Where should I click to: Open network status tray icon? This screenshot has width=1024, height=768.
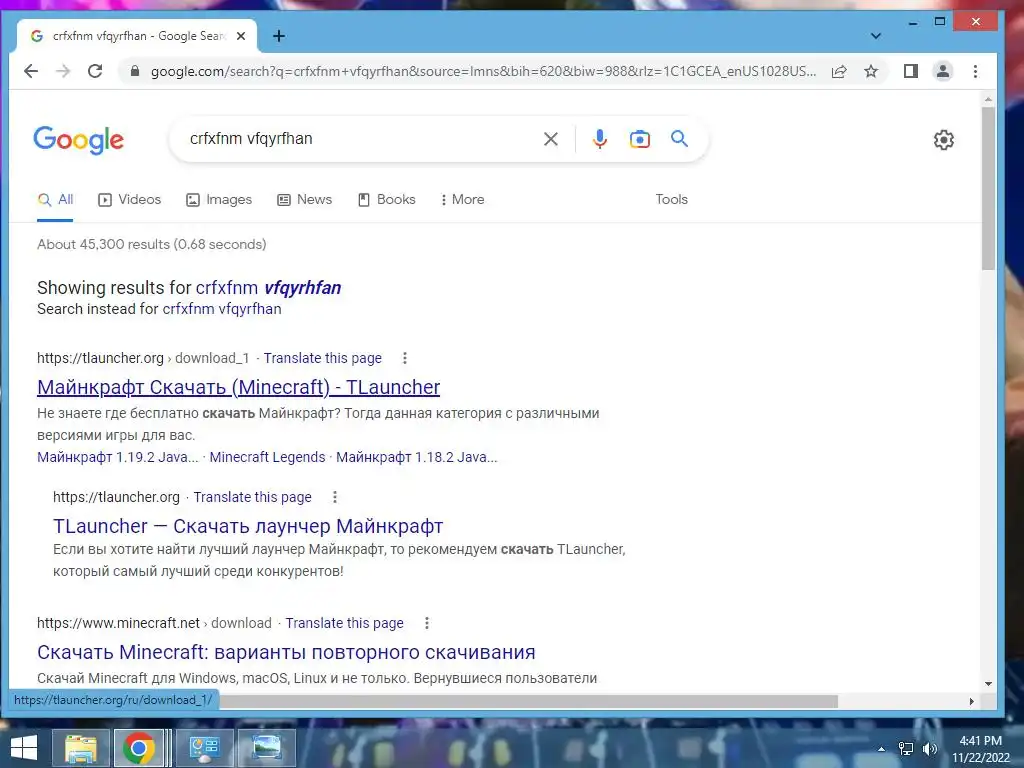click(906, 749)
